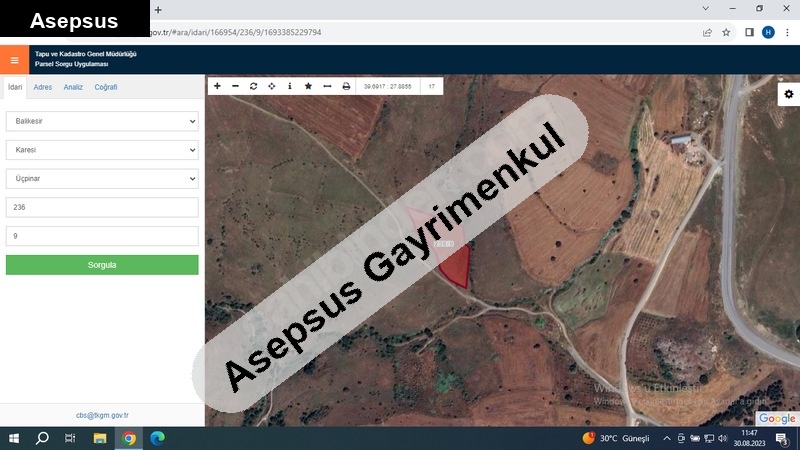Screen dimensions: 800x450
Task: Click the block number field containing 236
Action: (102, 208)
